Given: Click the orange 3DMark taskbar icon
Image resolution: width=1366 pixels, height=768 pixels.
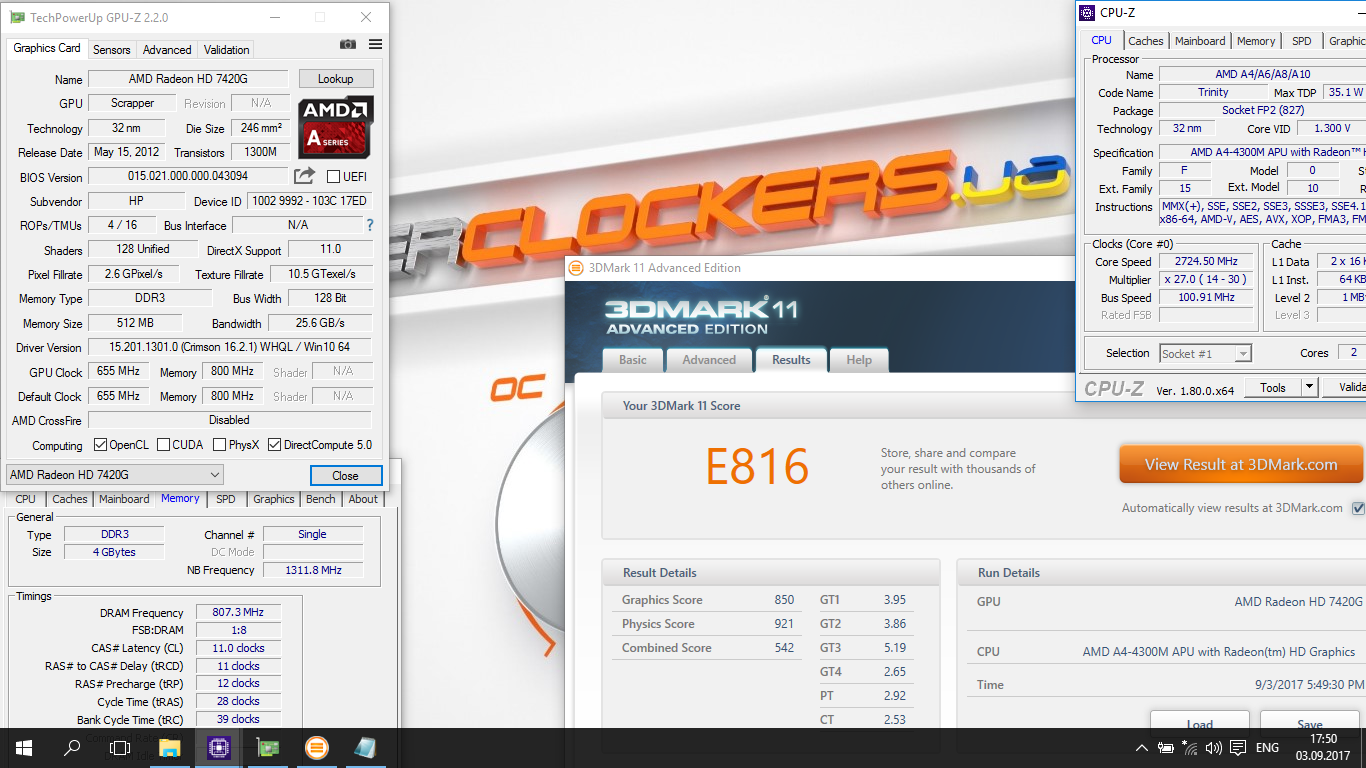Looking at the screenshot, I should pos(316,747).
